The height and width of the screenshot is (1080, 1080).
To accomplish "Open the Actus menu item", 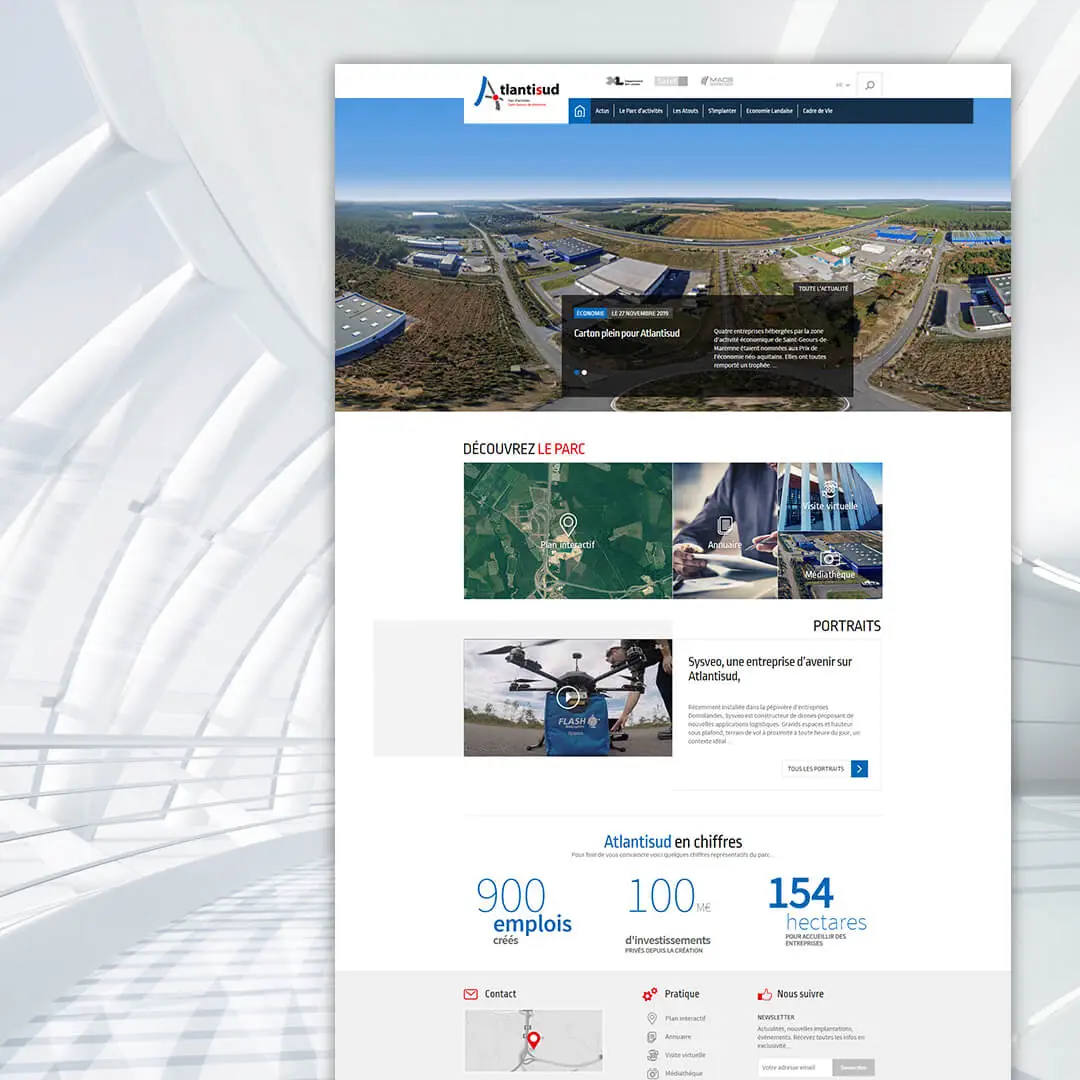I will click(x=602, y=111).
